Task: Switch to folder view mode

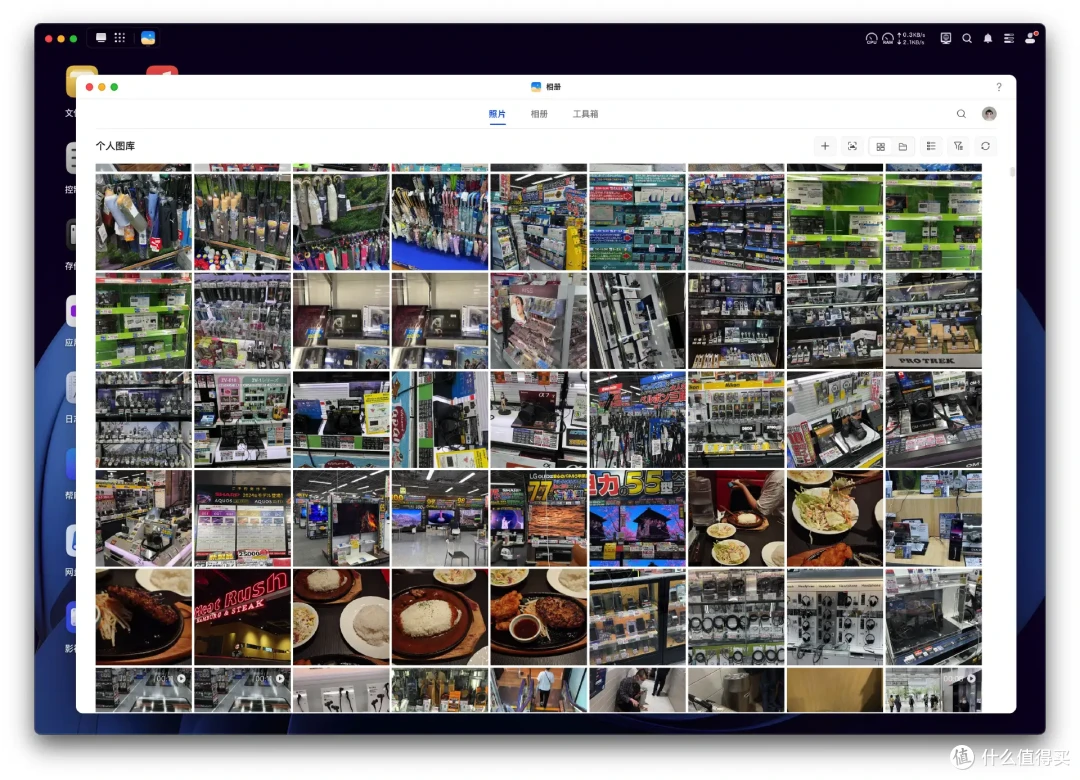Action: 902,146
